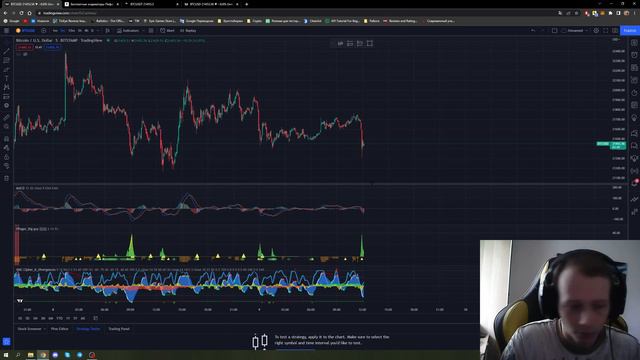Select the All date range

click(83, 318)
